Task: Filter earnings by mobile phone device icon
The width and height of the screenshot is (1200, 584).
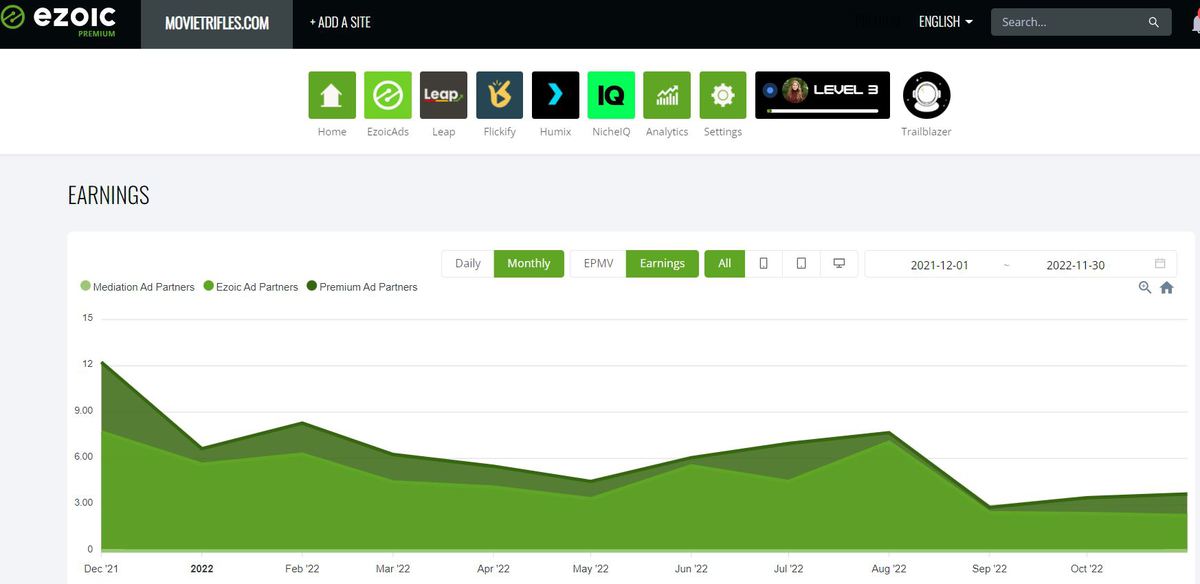Action: pyautogui.click(x=764, y=264)
